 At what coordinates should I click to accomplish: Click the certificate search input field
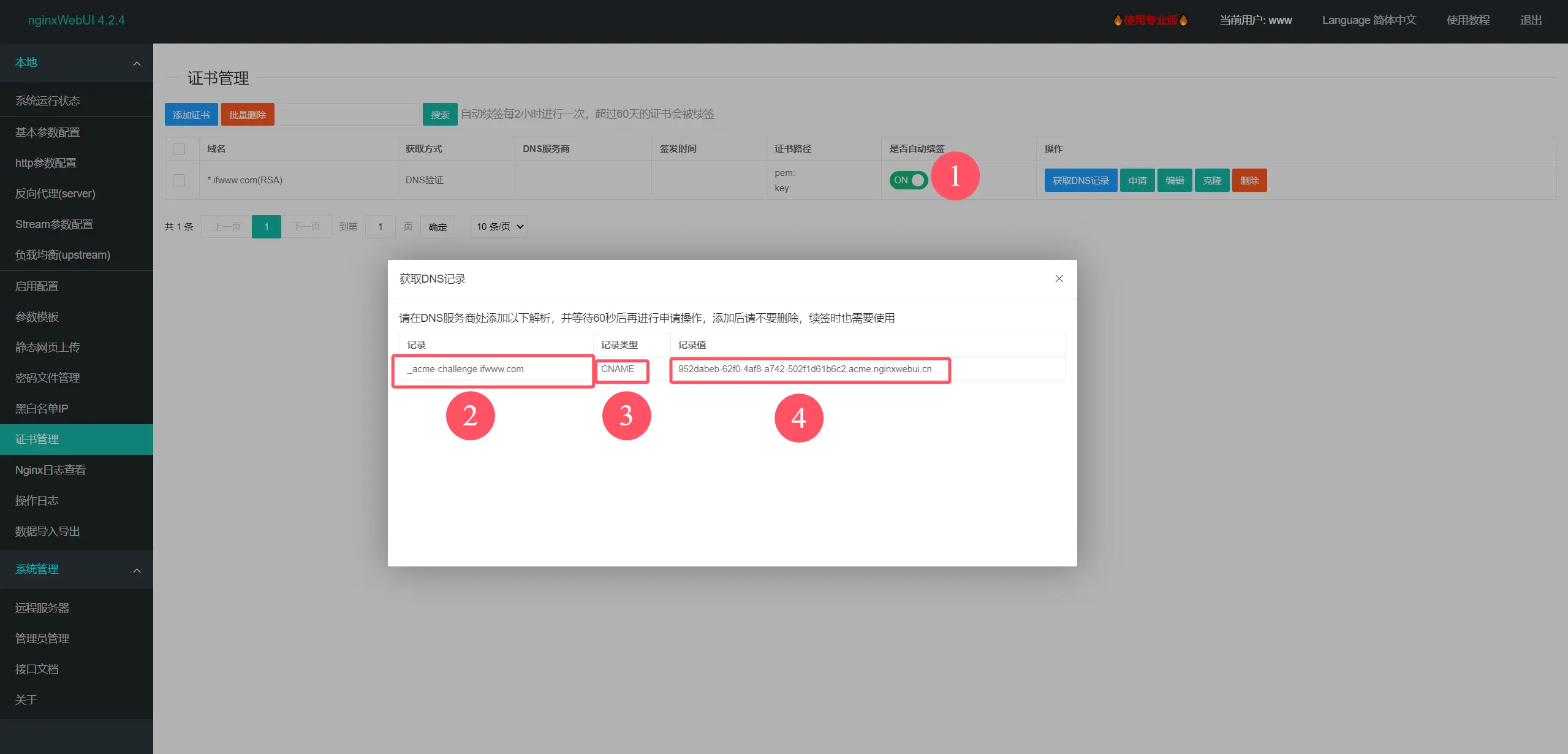(348, 115)
